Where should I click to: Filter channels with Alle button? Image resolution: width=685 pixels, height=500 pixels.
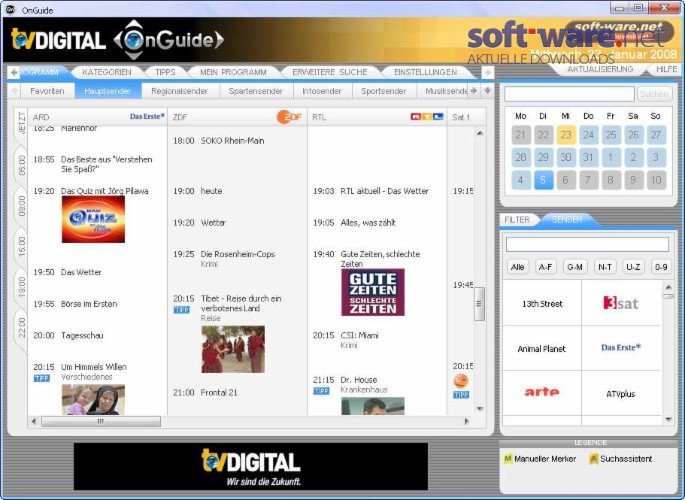point(518,267)
